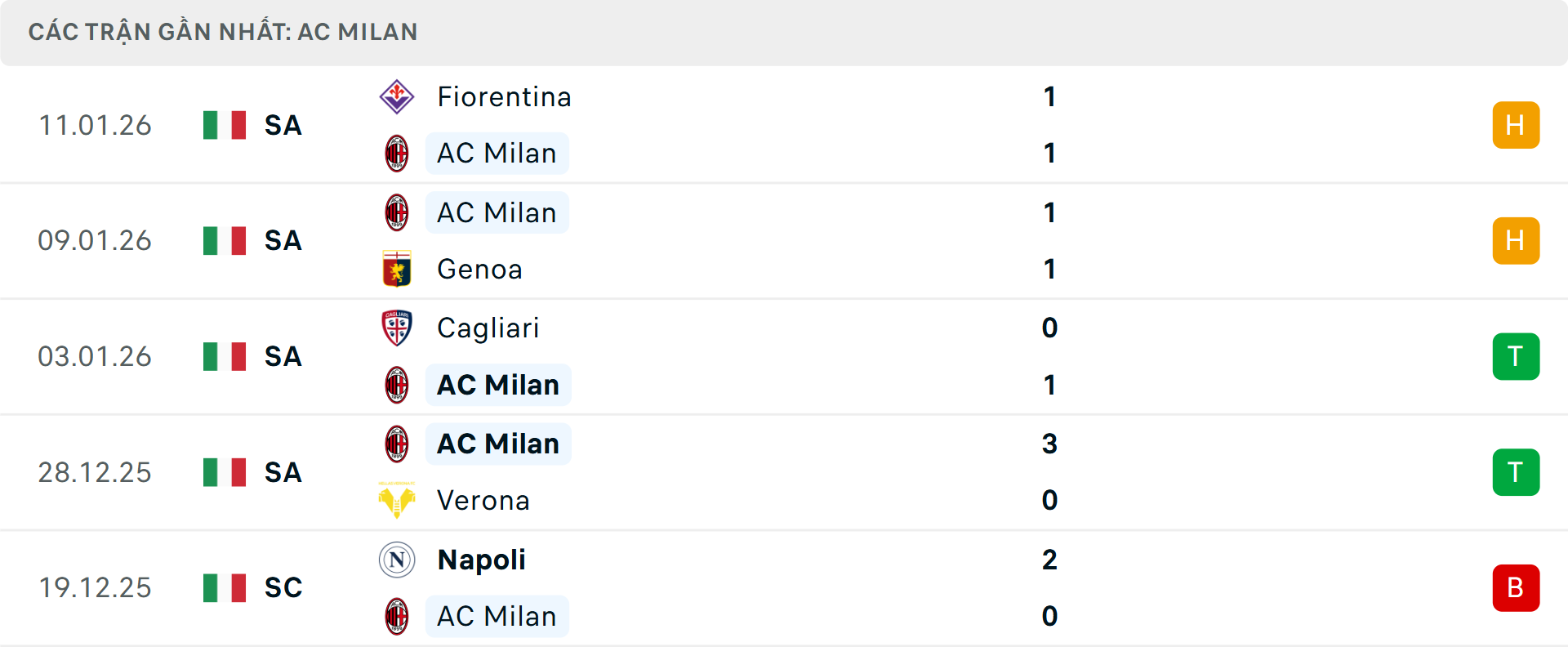Click the Fiorentina club crest

pos(398,96)
